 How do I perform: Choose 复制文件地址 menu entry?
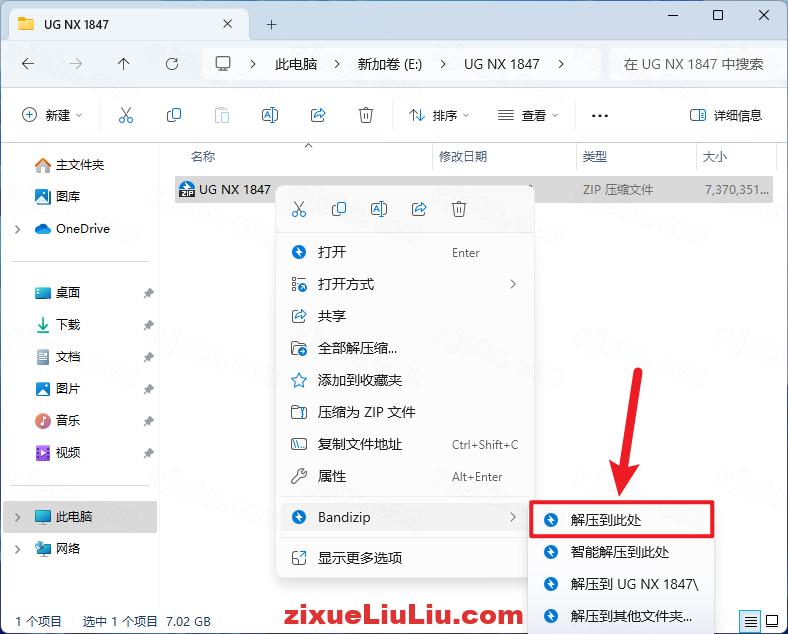(406, 445)
